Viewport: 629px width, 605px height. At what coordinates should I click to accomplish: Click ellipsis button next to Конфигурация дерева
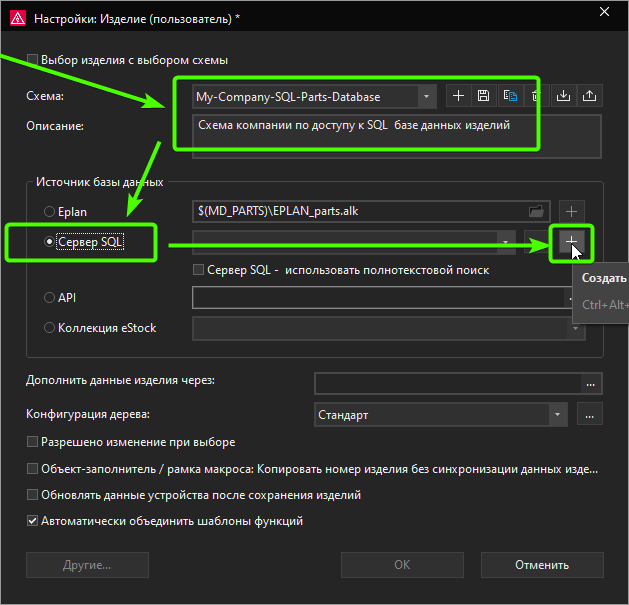coord(590,414)
